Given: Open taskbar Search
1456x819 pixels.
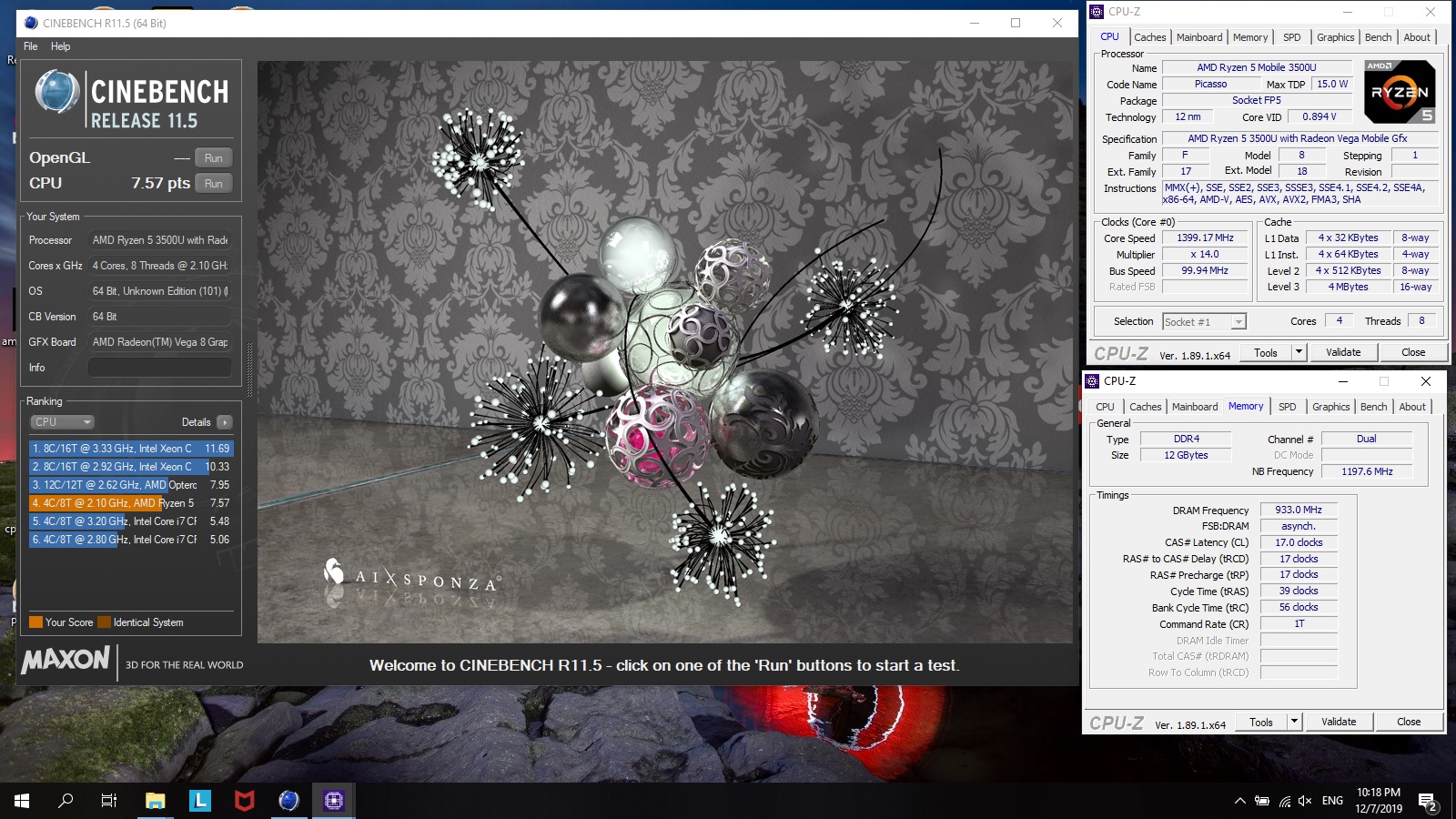Looking at the screenshot, I should tap(66, 801).
